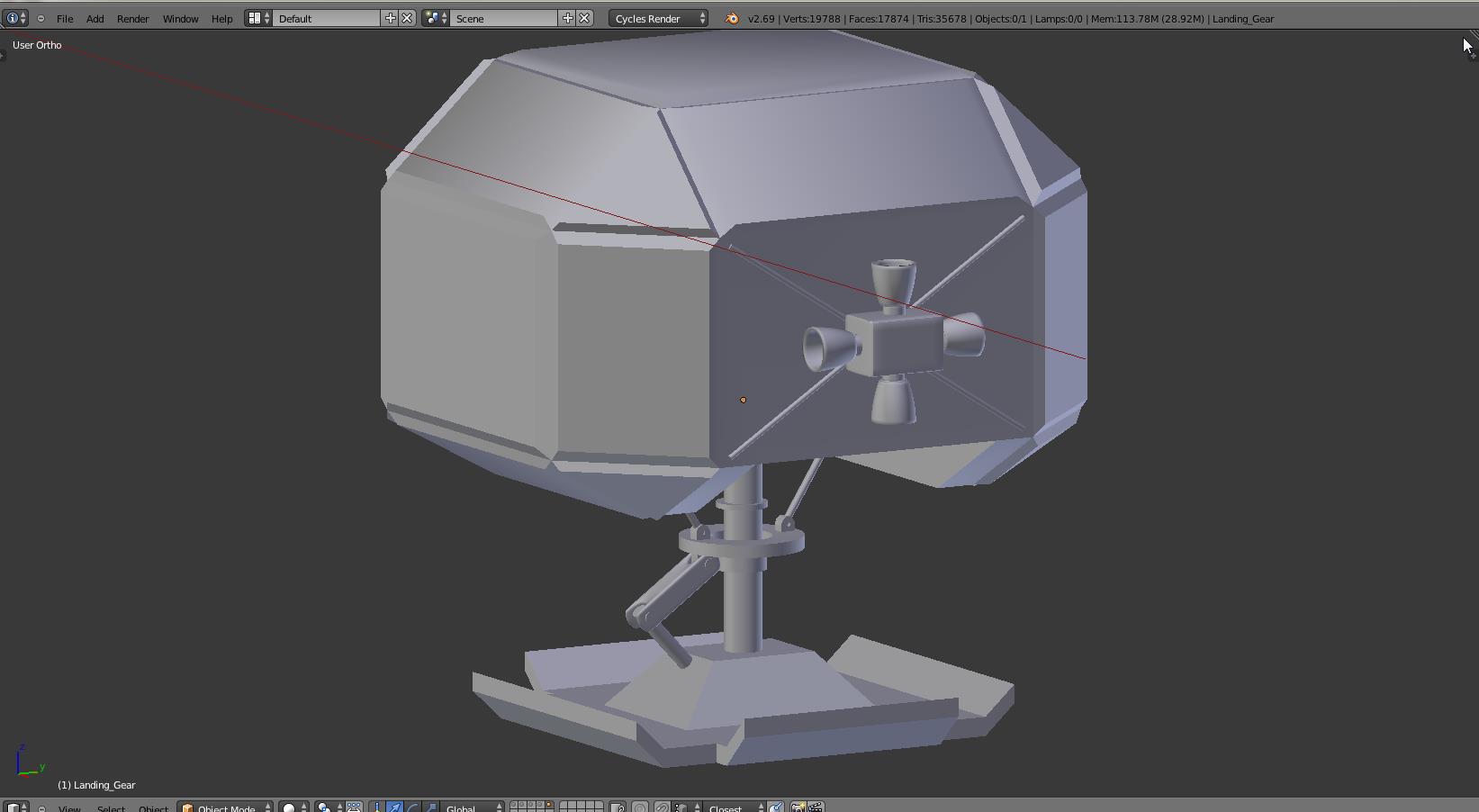The width and height of the screenshot is (1479, 812).
Task: Open the screen layout browser icon
Action: click(x=258, y=18)
